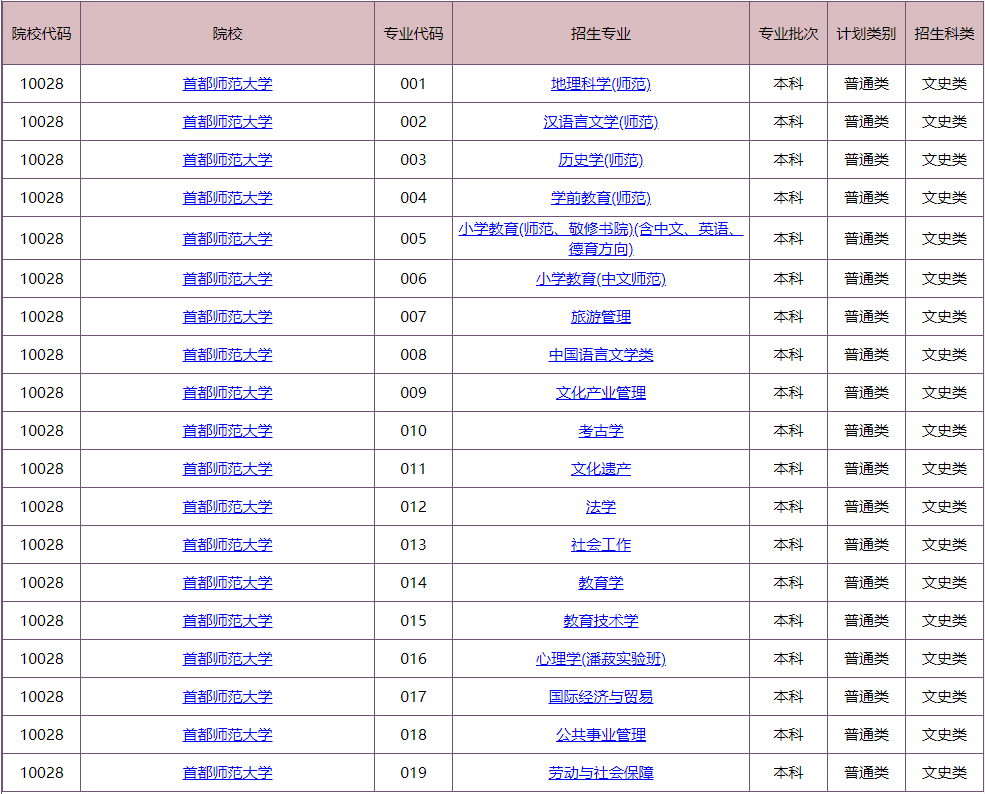
Task: Open the 中国语言文学类 major link
Action: pyautogui.click(x=601, y=355)
